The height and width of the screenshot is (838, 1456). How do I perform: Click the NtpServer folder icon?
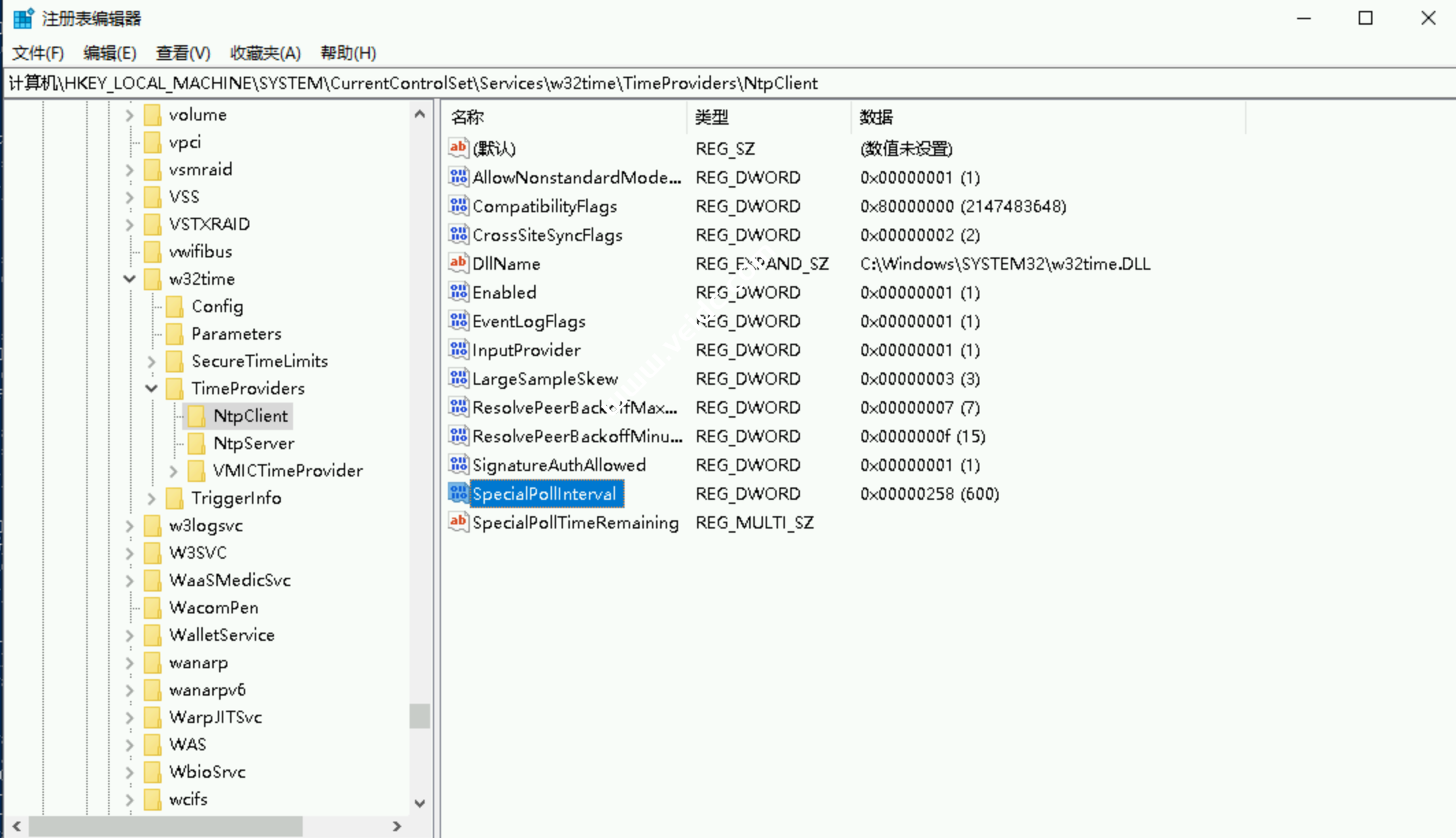coord(197,443)
